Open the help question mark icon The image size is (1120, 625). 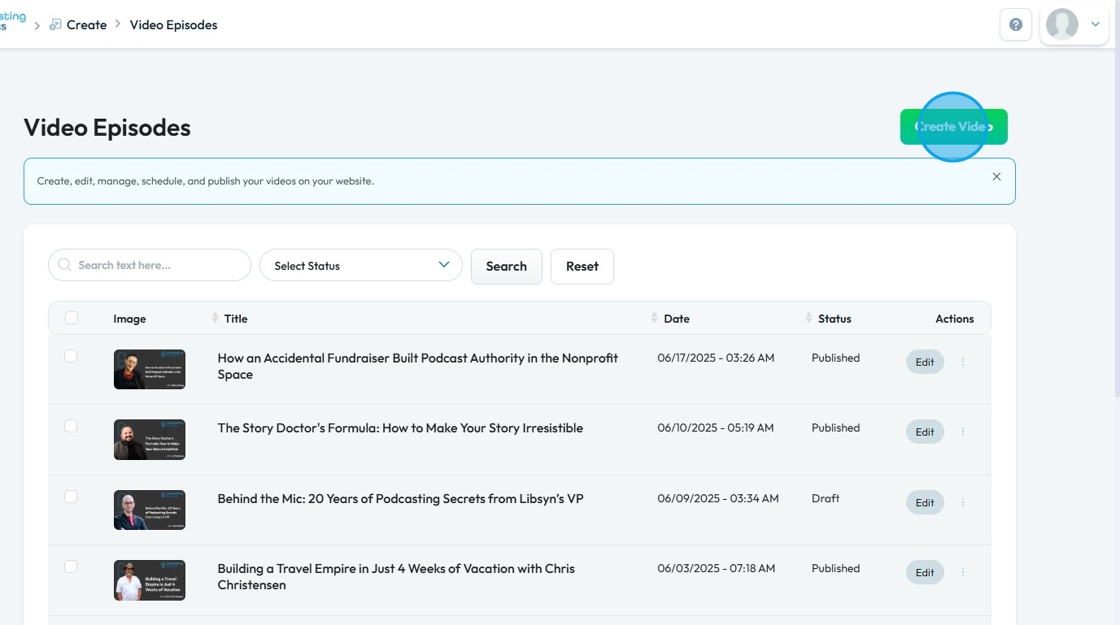pos(1015,25)
